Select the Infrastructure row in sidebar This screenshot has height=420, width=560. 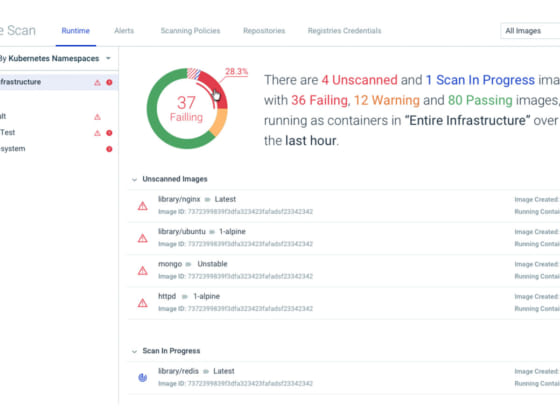pos(59,82)
